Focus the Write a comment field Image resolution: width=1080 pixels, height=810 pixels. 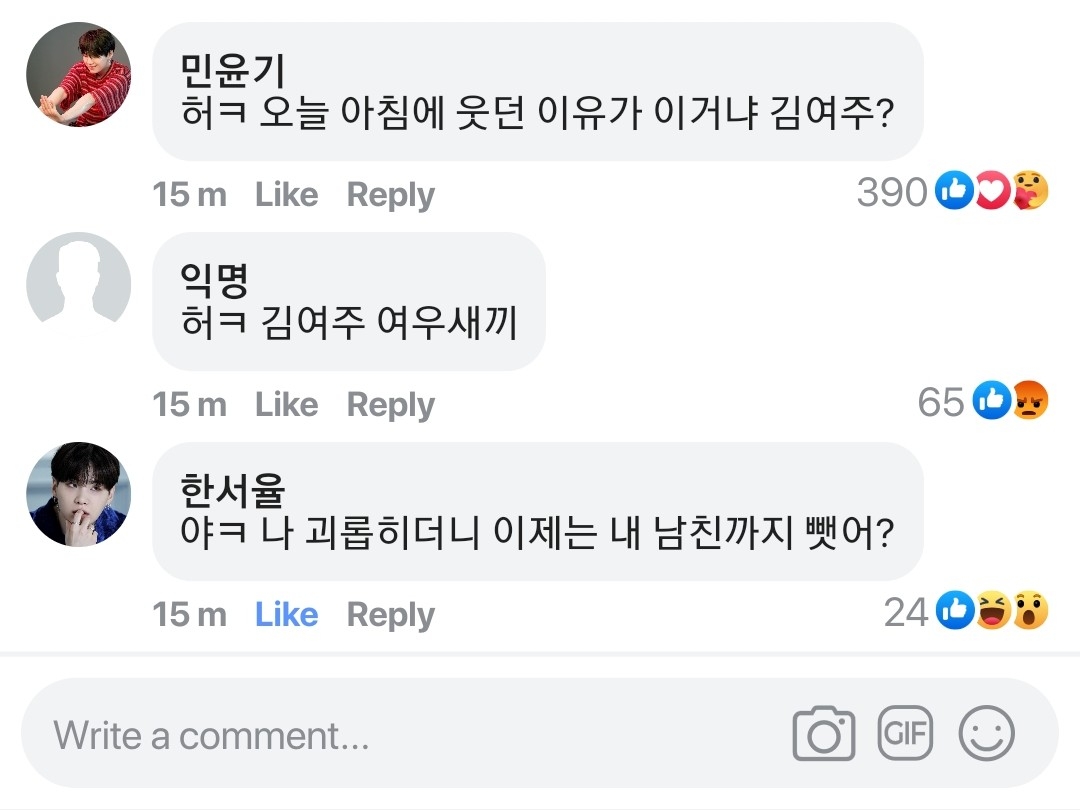click(400, 735)
